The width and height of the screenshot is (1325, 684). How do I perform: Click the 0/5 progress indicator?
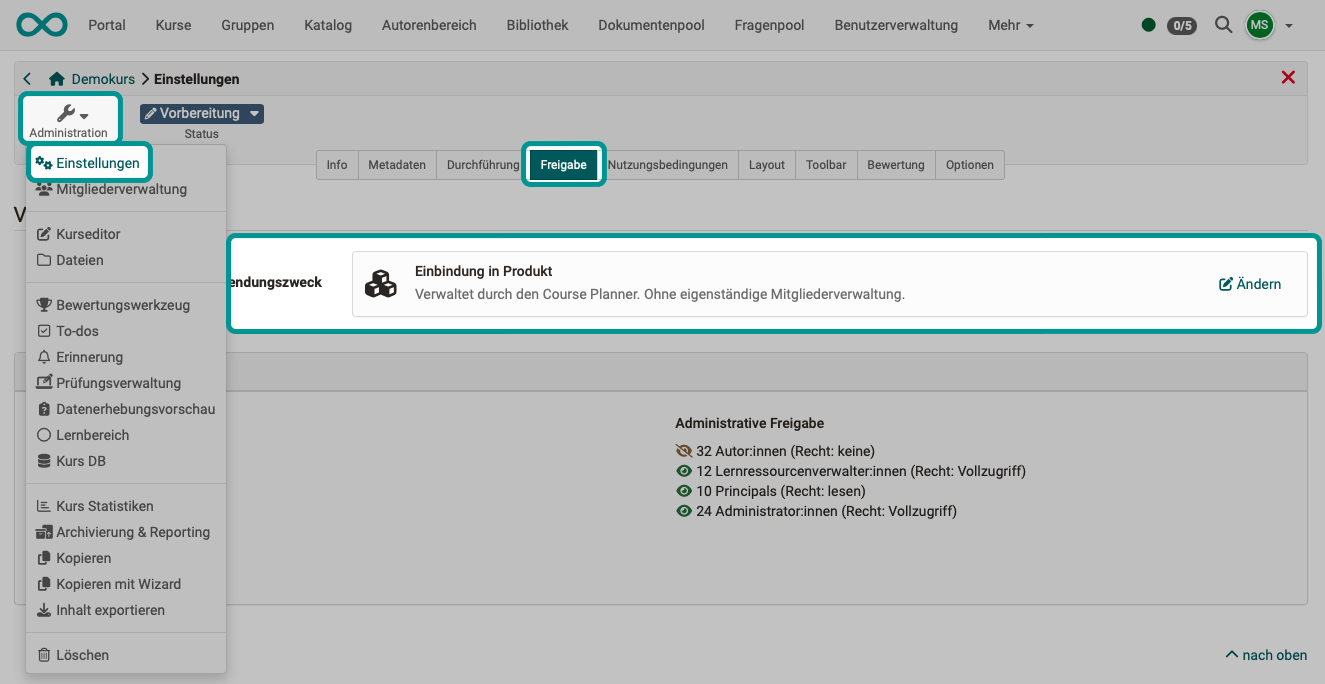(1183, 26)
